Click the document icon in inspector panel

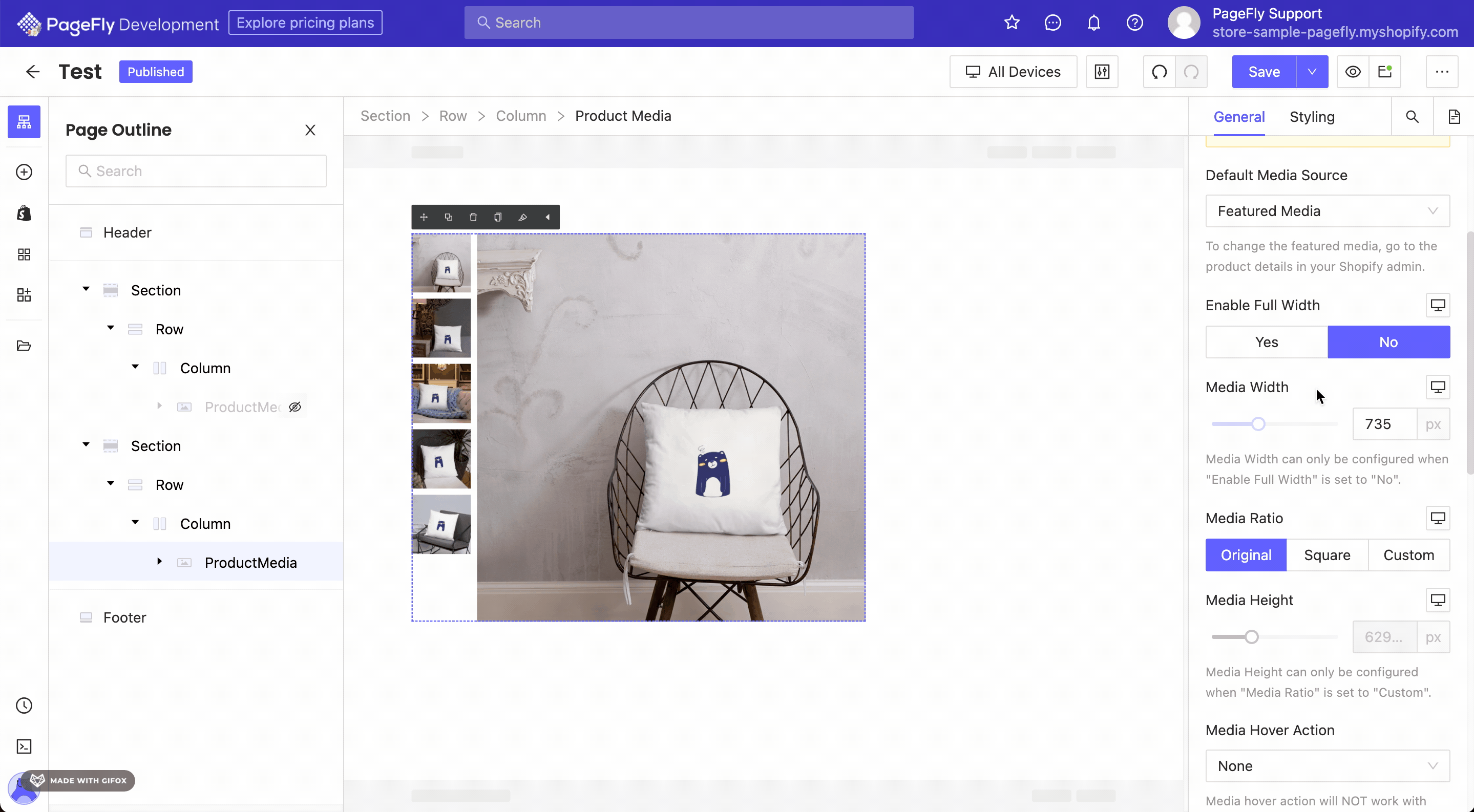1454,117
